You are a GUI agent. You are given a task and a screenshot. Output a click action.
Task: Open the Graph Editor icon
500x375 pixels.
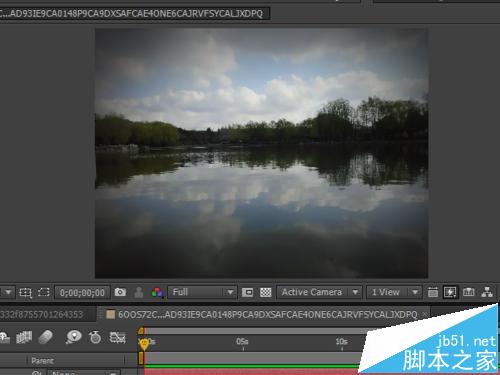[118, 337]
